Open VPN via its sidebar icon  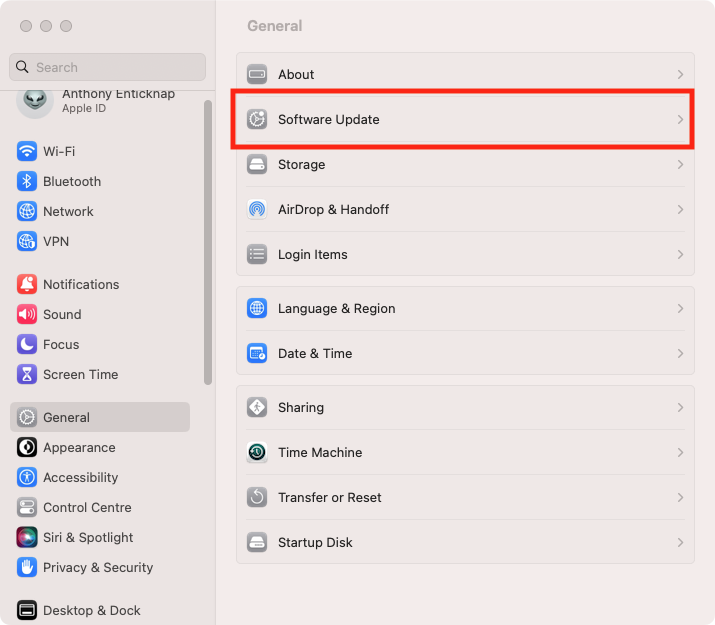point(27,242)
